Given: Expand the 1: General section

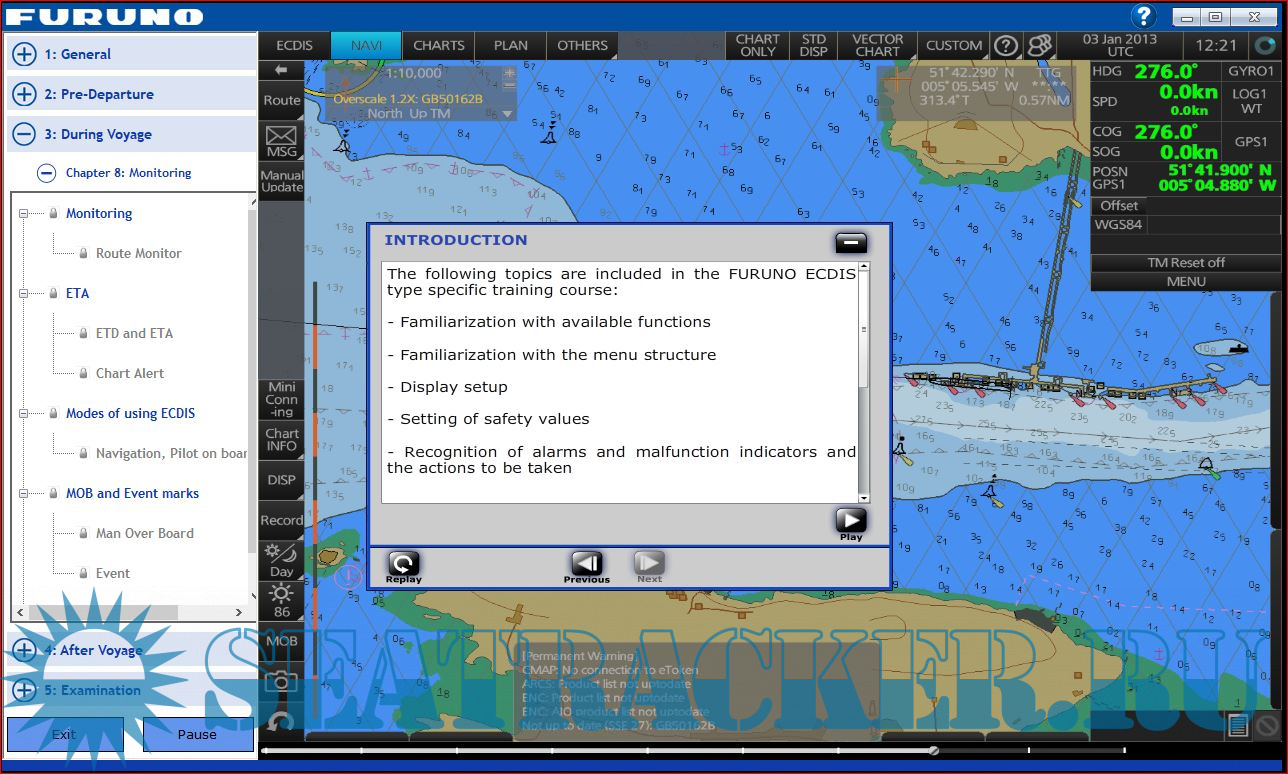Looking at the screenshot, I should (25, 54).
